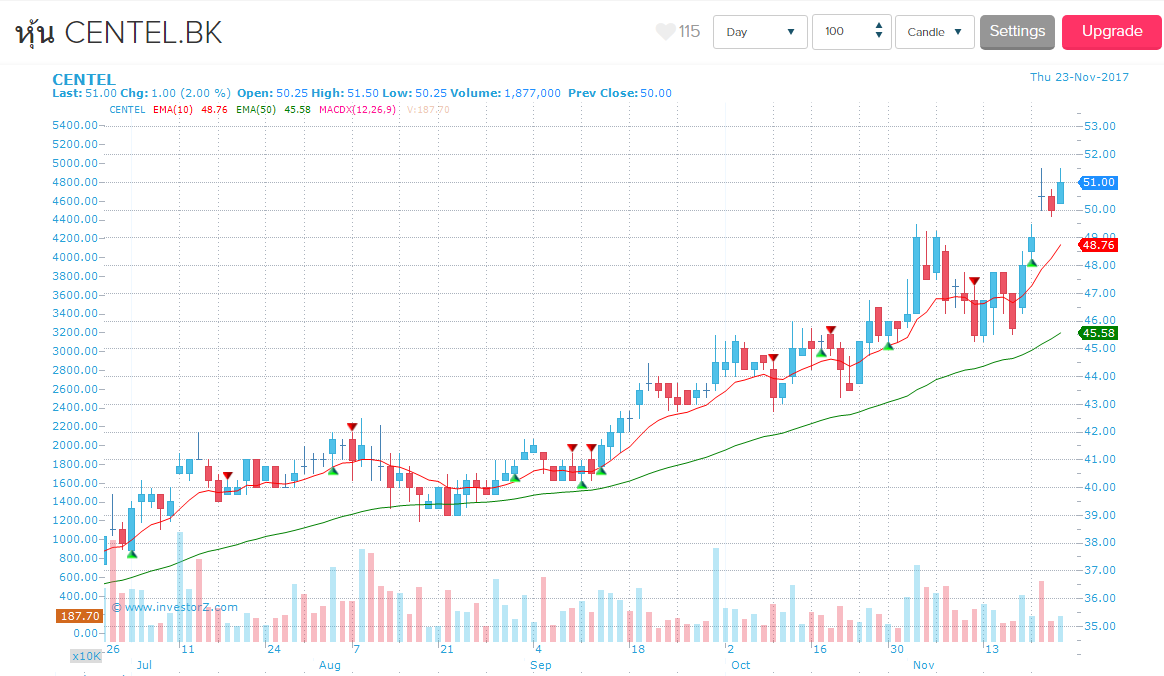Click the red sell marker above early August candle
Screen dimensions: 1164x676
point(352,427)
